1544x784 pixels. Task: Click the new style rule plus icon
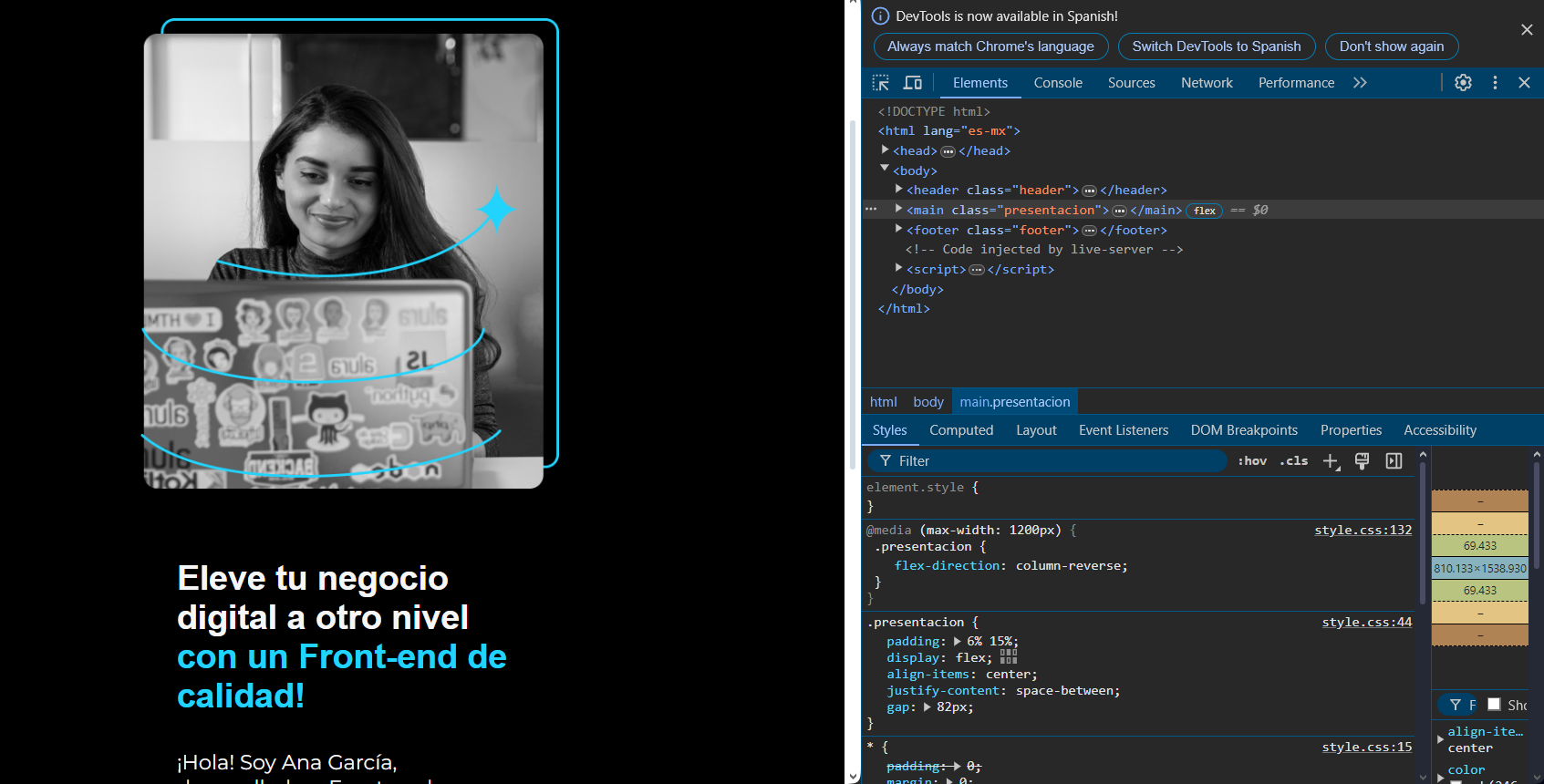1331,461
